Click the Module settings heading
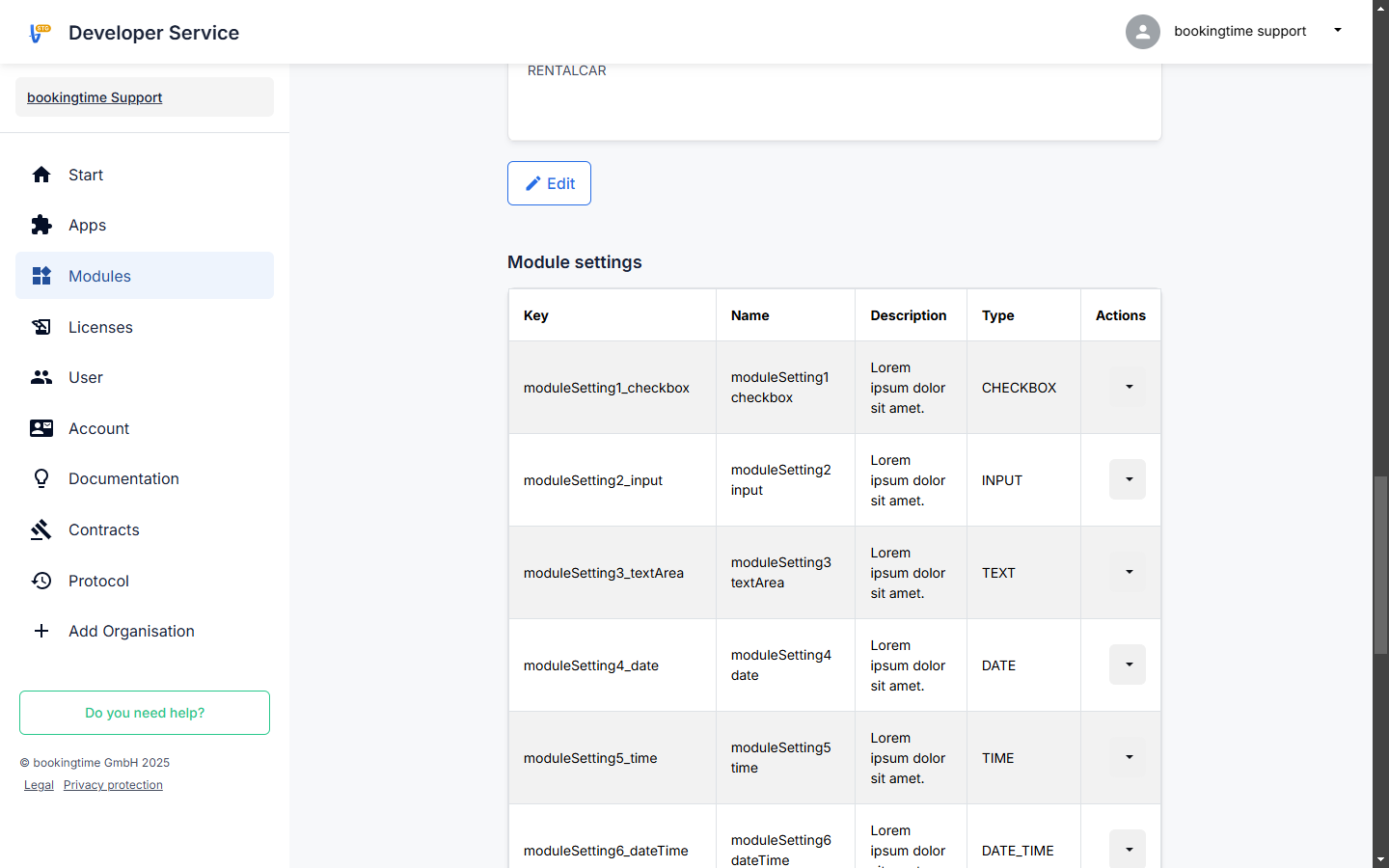The height and width of the screenshot is (868, 1389). pyautogui.click(x=575, y=262)
